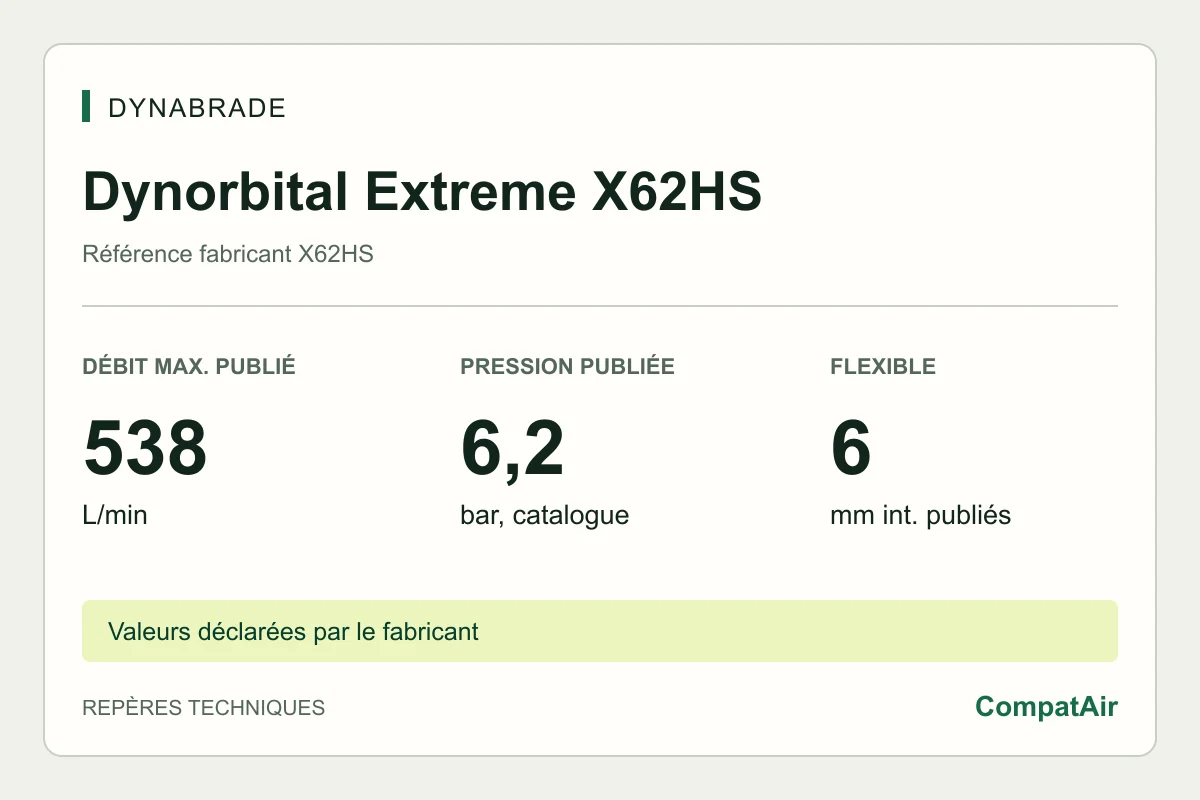This screenshot has width=1200, height=800.
Task: Select the 6,2 pressure value
Action: pyautogui.click(x=512, y=449)
